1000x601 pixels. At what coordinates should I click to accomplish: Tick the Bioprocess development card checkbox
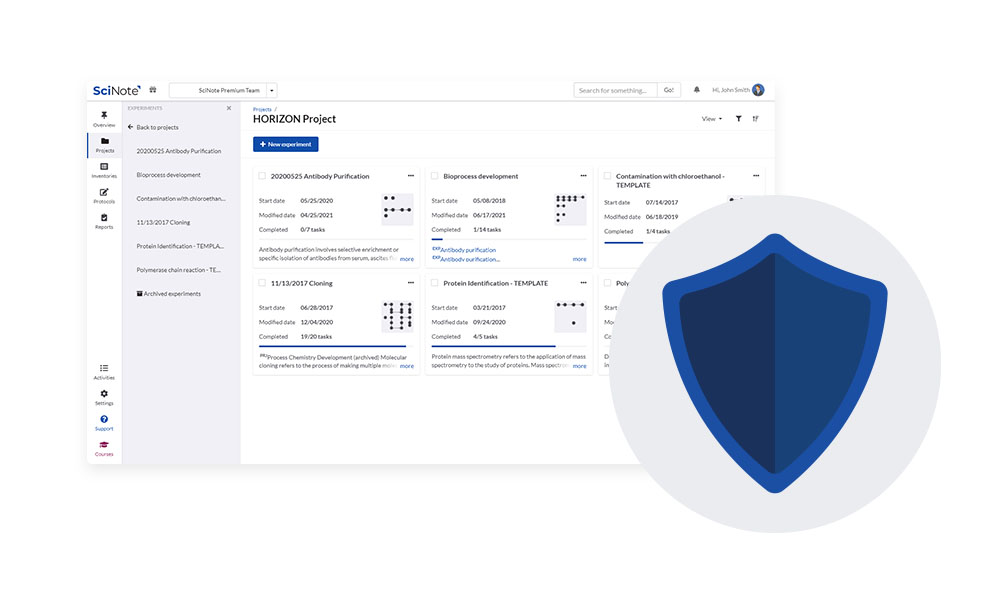point(435,176)
